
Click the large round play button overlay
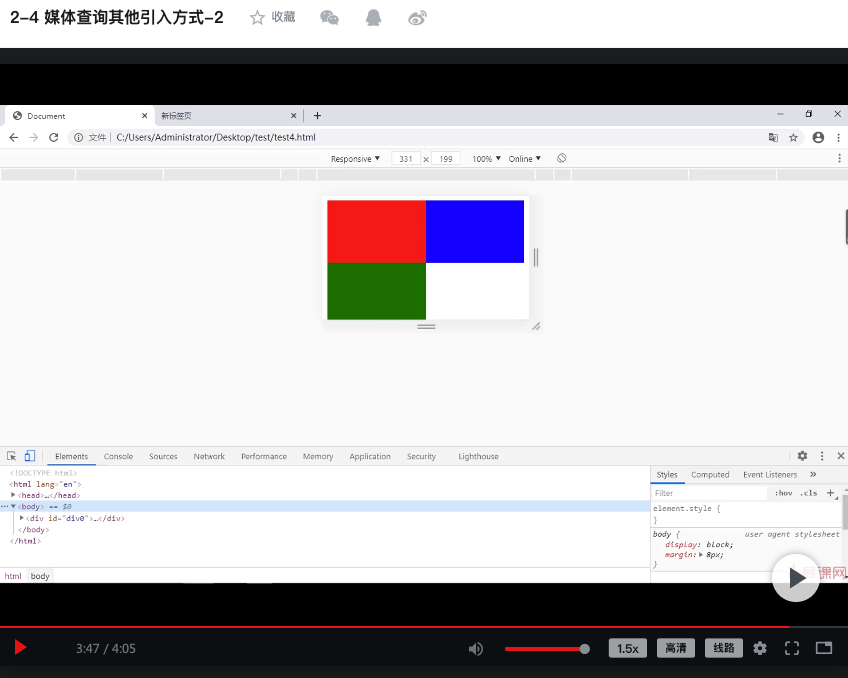click(x=796, y=577)
